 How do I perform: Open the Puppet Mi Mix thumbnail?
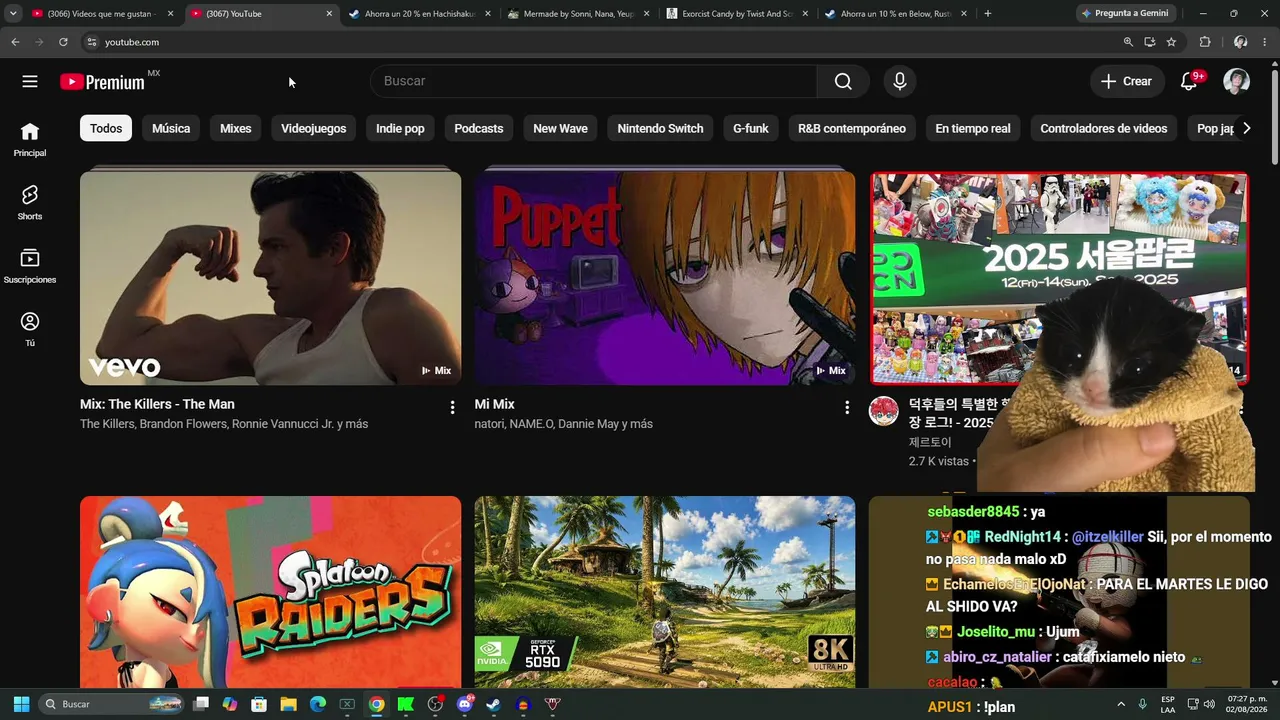click(x=665, y=278)
